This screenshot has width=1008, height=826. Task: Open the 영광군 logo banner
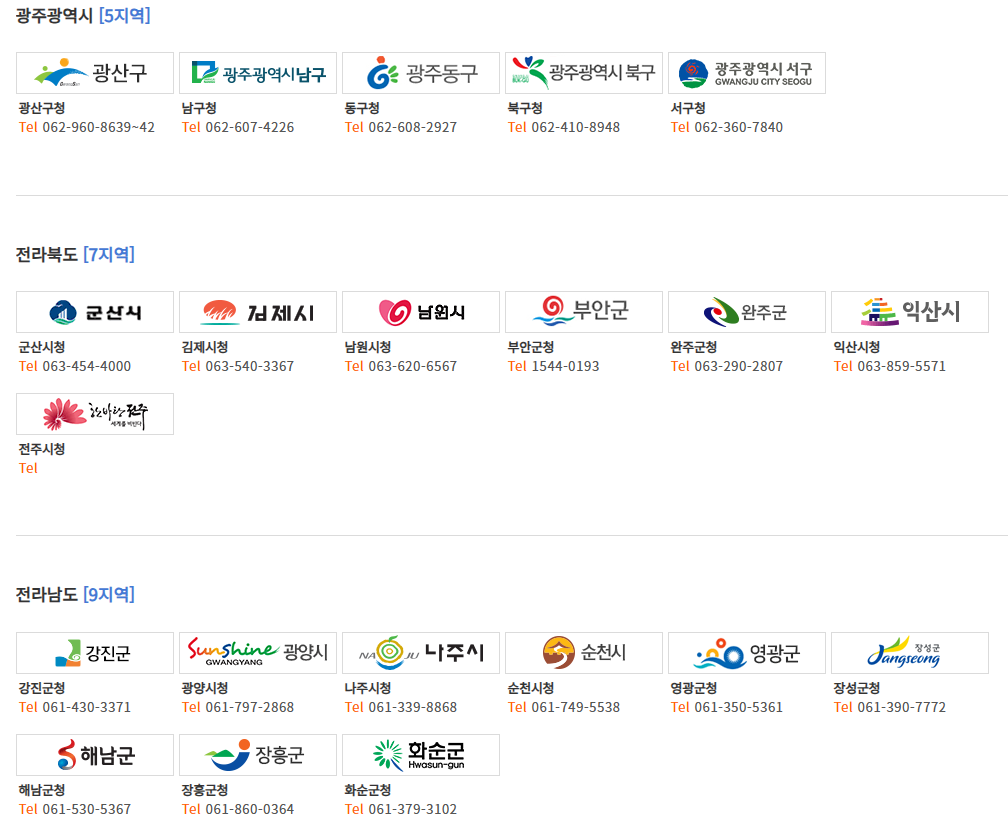pos(747,653)
